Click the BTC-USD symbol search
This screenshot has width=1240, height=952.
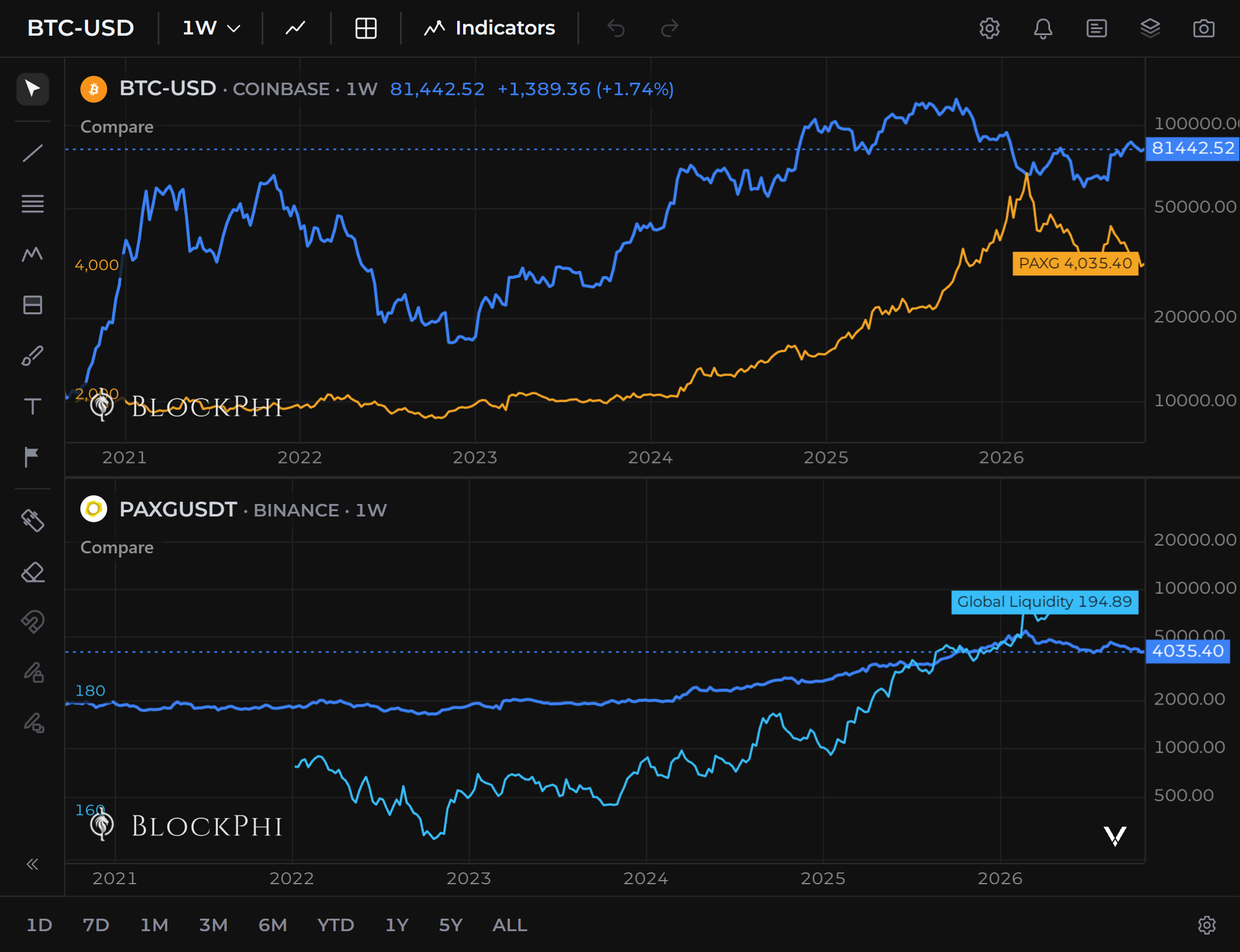click(81, 28)
